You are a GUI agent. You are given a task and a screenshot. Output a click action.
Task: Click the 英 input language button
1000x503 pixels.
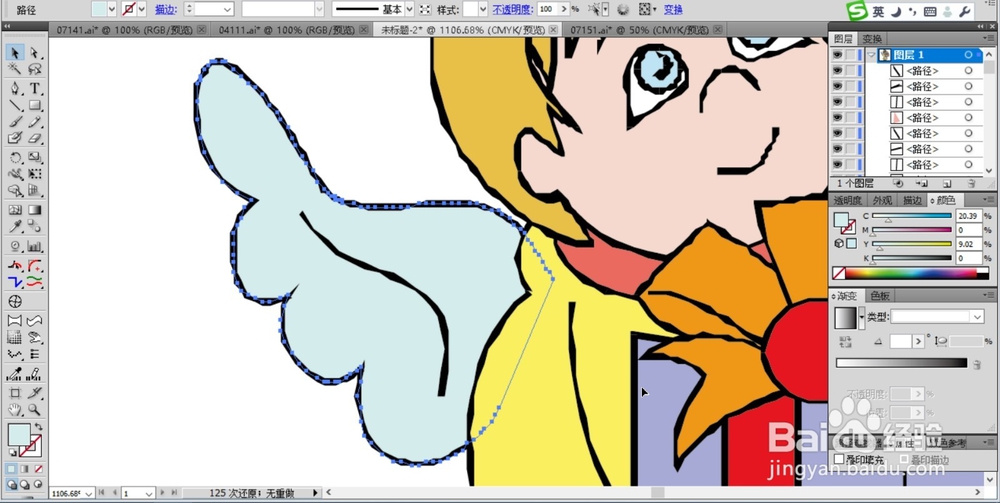coord(879,11)
